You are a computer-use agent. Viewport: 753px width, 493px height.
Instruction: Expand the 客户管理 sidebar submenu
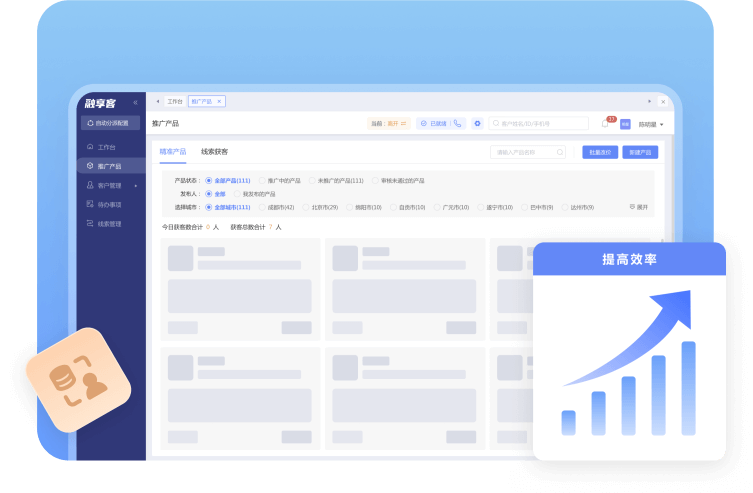pyautogui.click(x=136, y=186)
